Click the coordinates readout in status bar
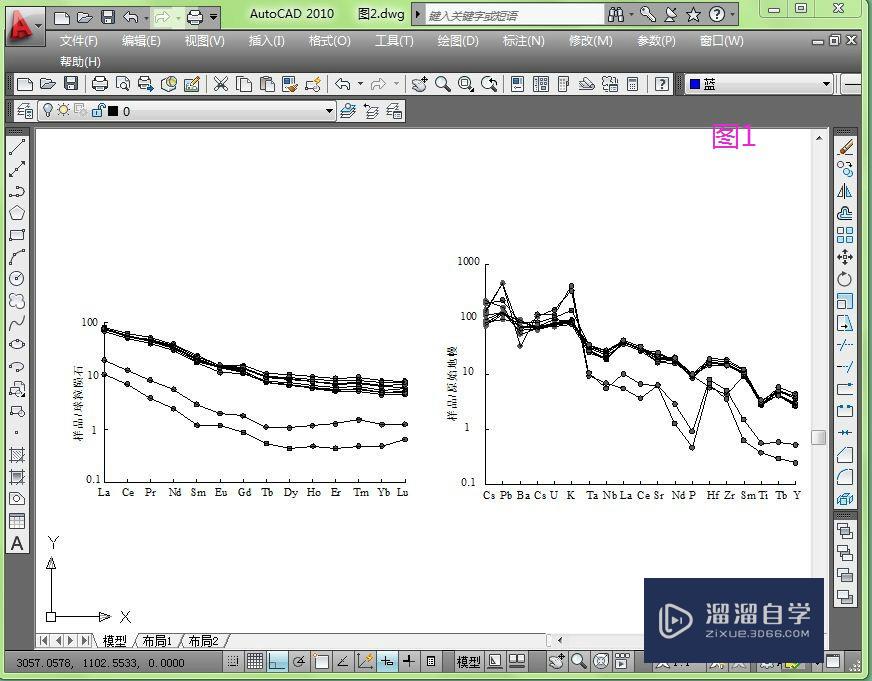 click(x=101, y=663)
